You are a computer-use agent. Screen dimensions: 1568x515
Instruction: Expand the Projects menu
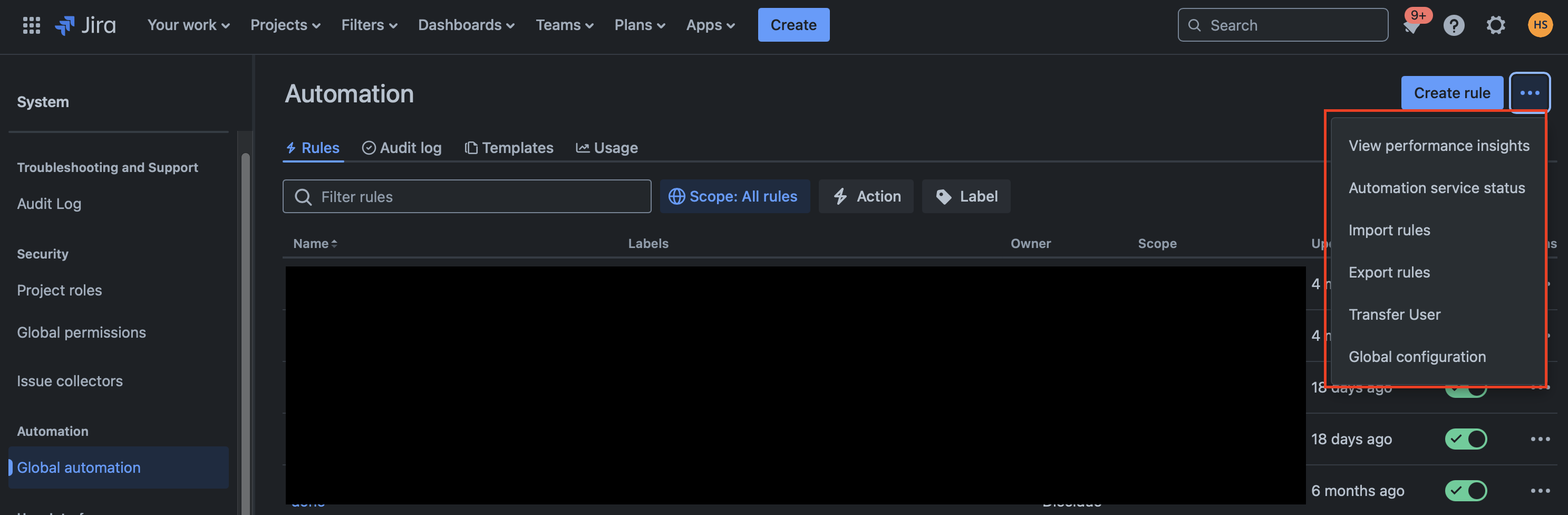pyautogui.click(x=285, y=25)
